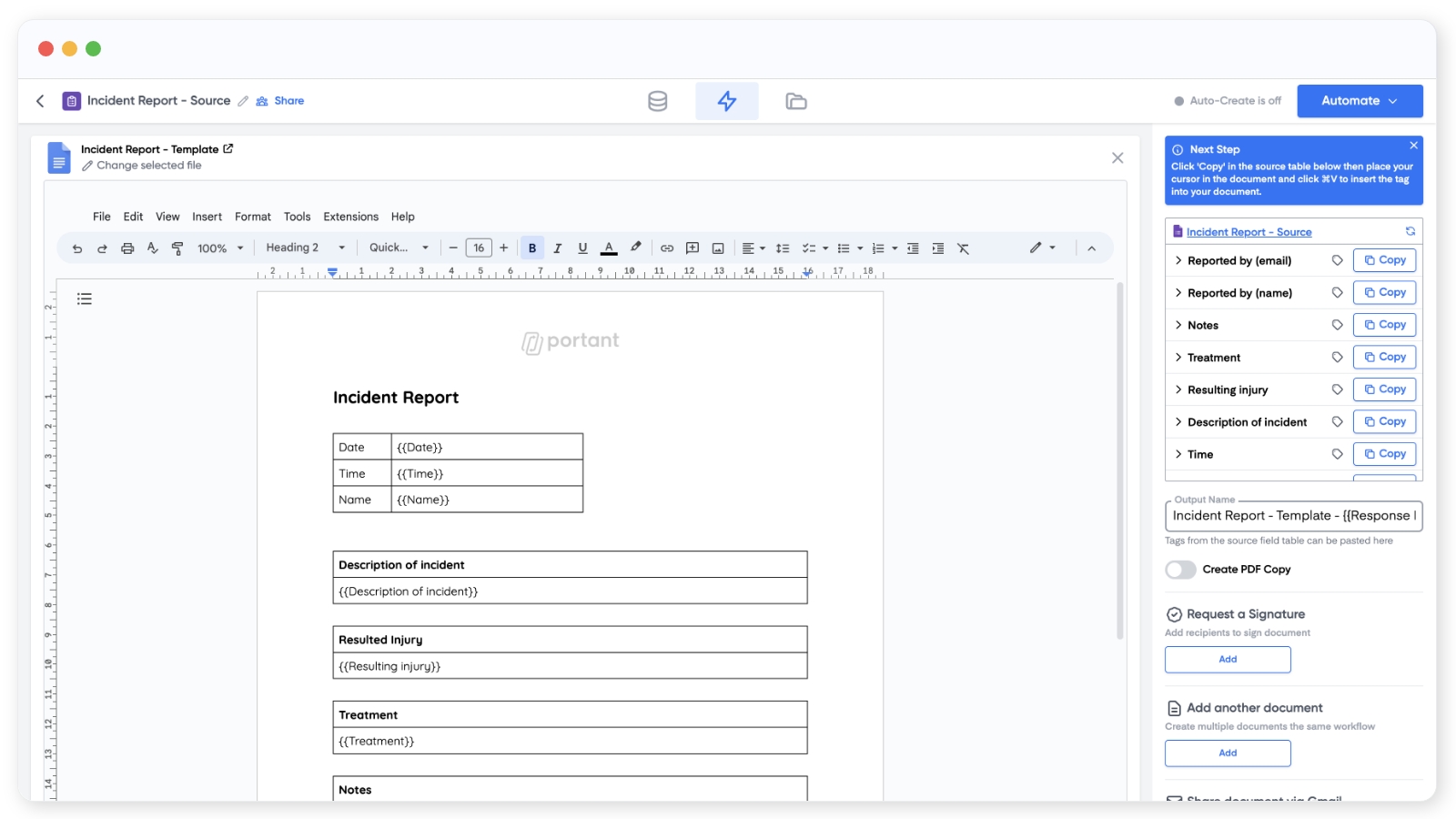This screenshot has width=1456, height=819.
Task: Open the Heading 2 style dropdown
Action: click(x=305, y=248)
